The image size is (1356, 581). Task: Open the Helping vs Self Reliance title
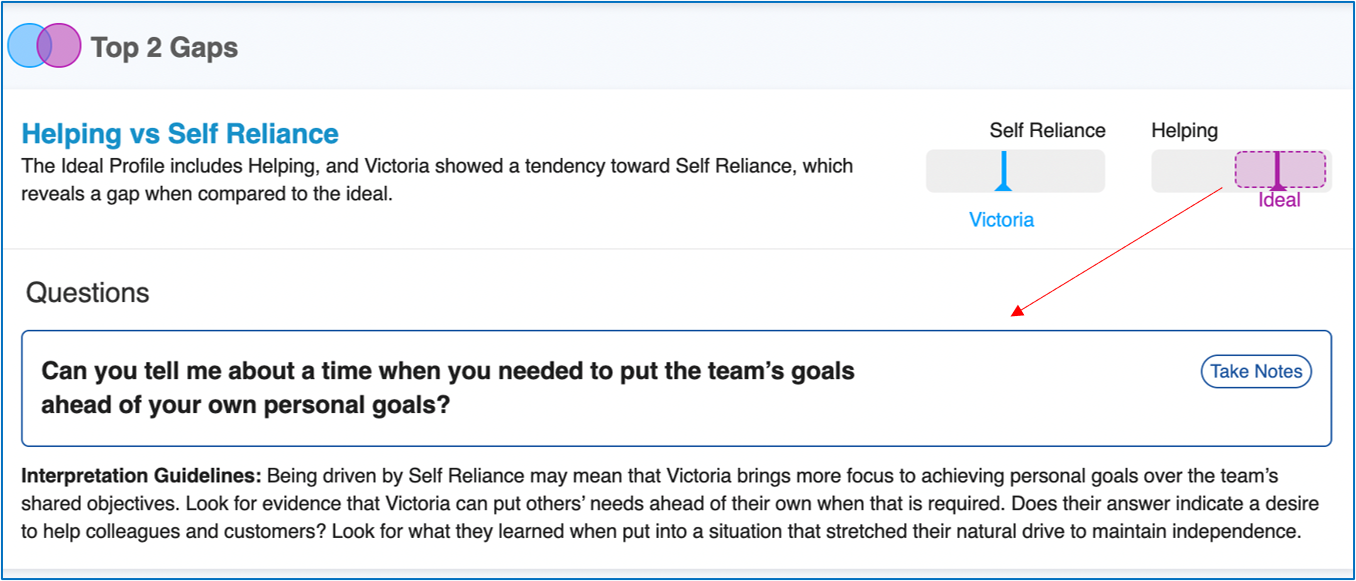pyautogui.click(x=180, y=134)
